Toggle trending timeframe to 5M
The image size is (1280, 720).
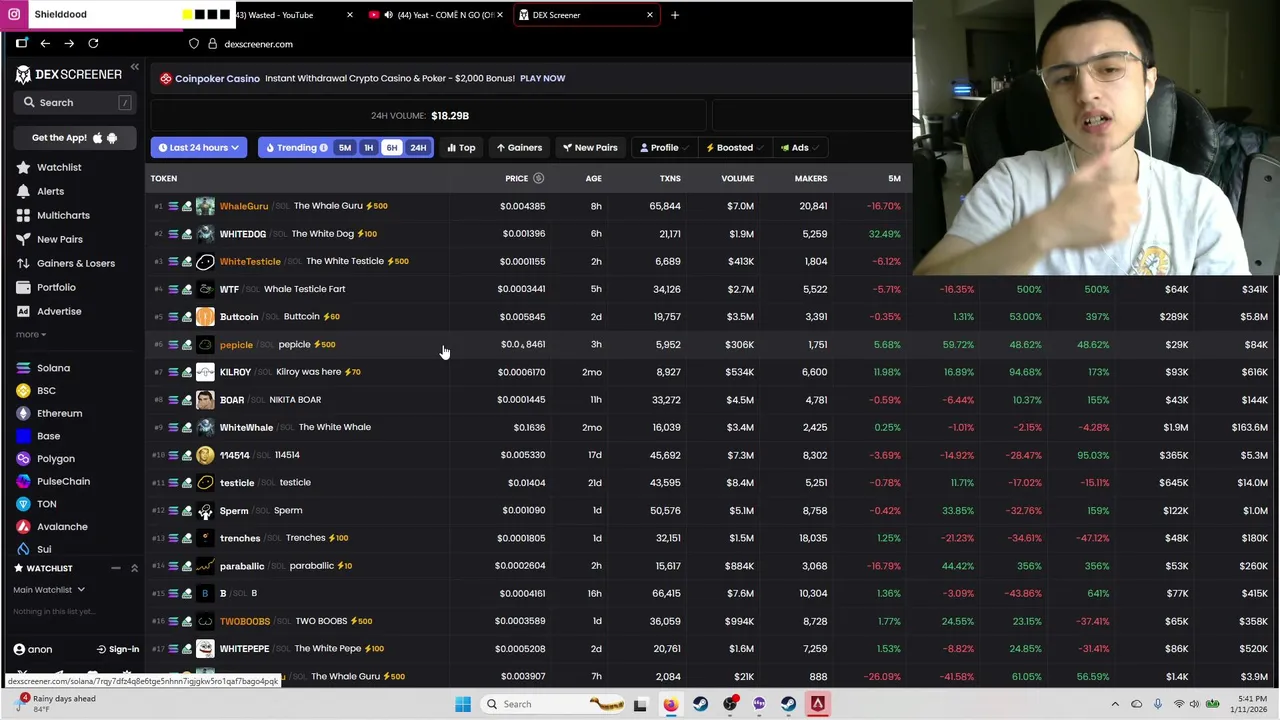pos(345,148)
